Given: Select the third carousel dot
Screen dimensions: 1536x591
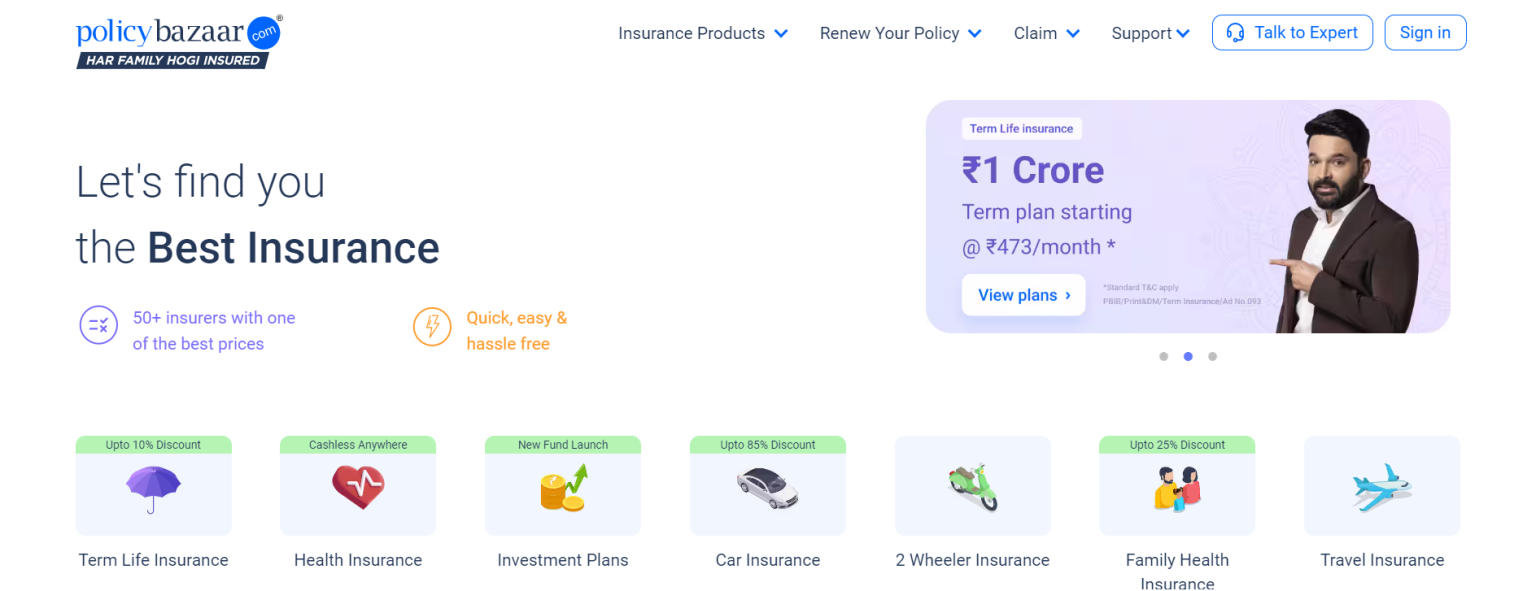Looking at the screenshot, I should pos(1212,356).
